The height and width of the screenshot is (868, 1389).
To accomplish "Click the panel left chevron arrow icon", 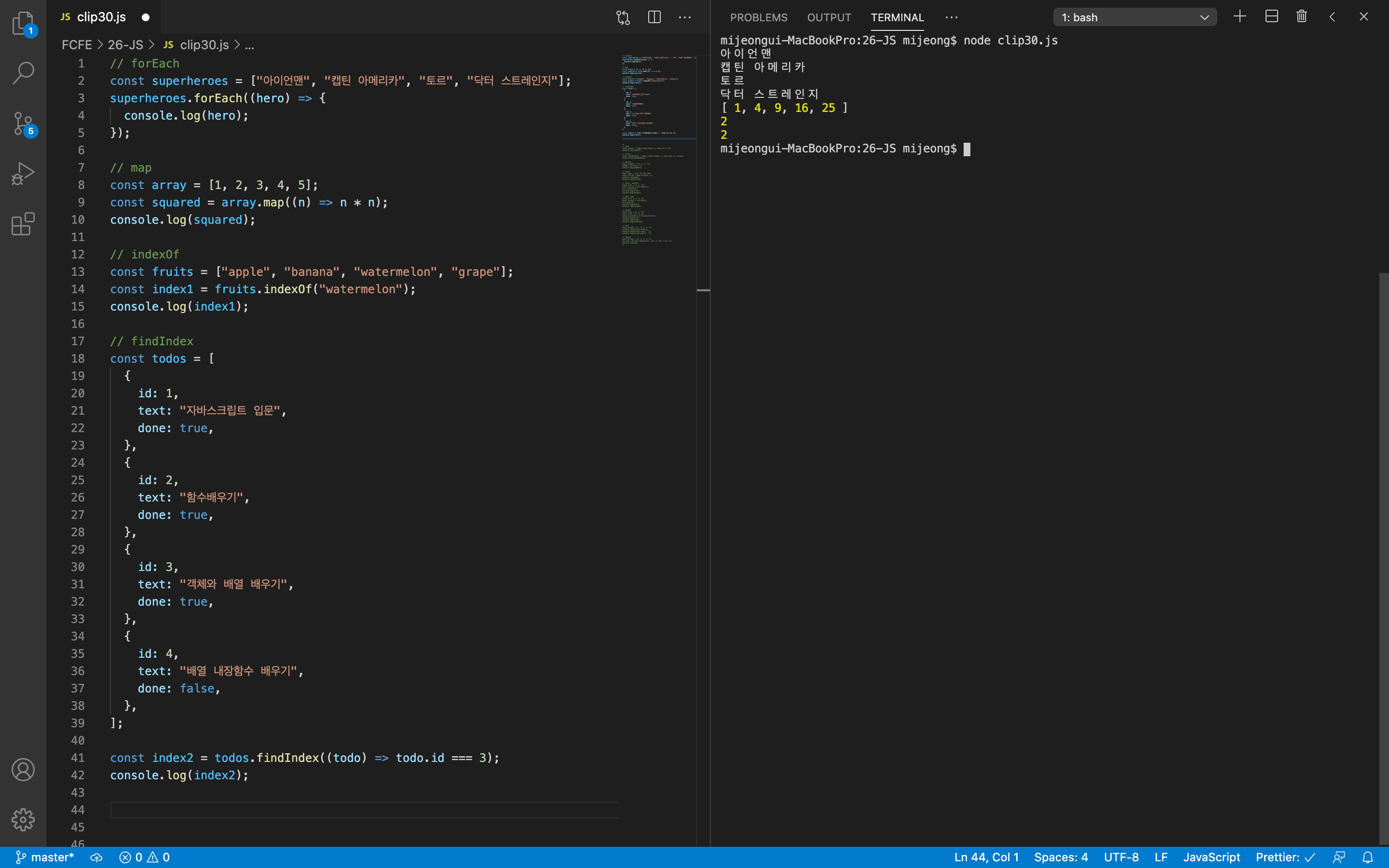I will tap(1332, 17).
